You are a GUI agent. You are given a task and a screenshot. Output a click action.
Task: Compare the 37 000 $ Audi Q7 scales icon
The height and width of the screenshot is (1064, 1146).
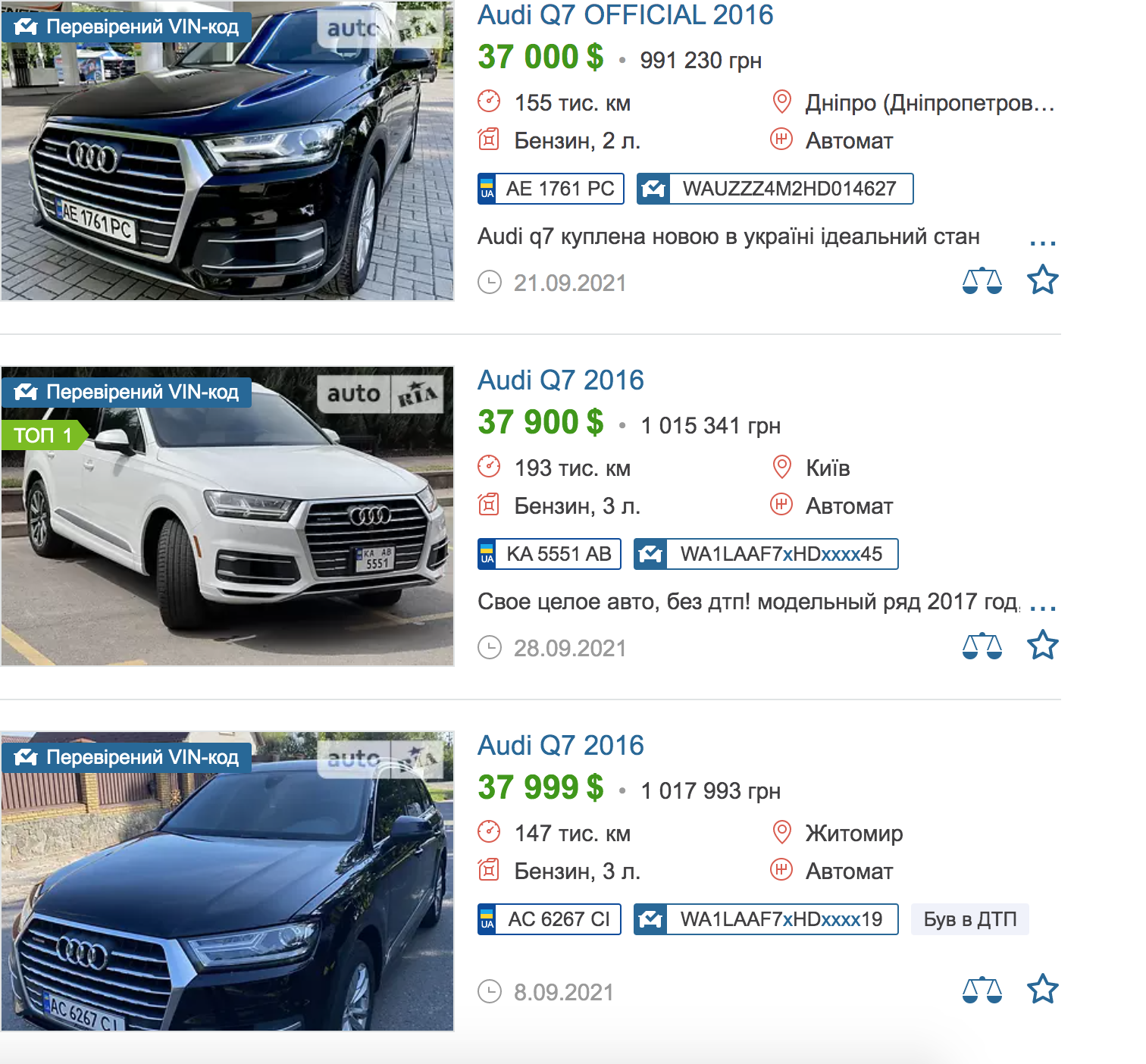tap(982, 280)
